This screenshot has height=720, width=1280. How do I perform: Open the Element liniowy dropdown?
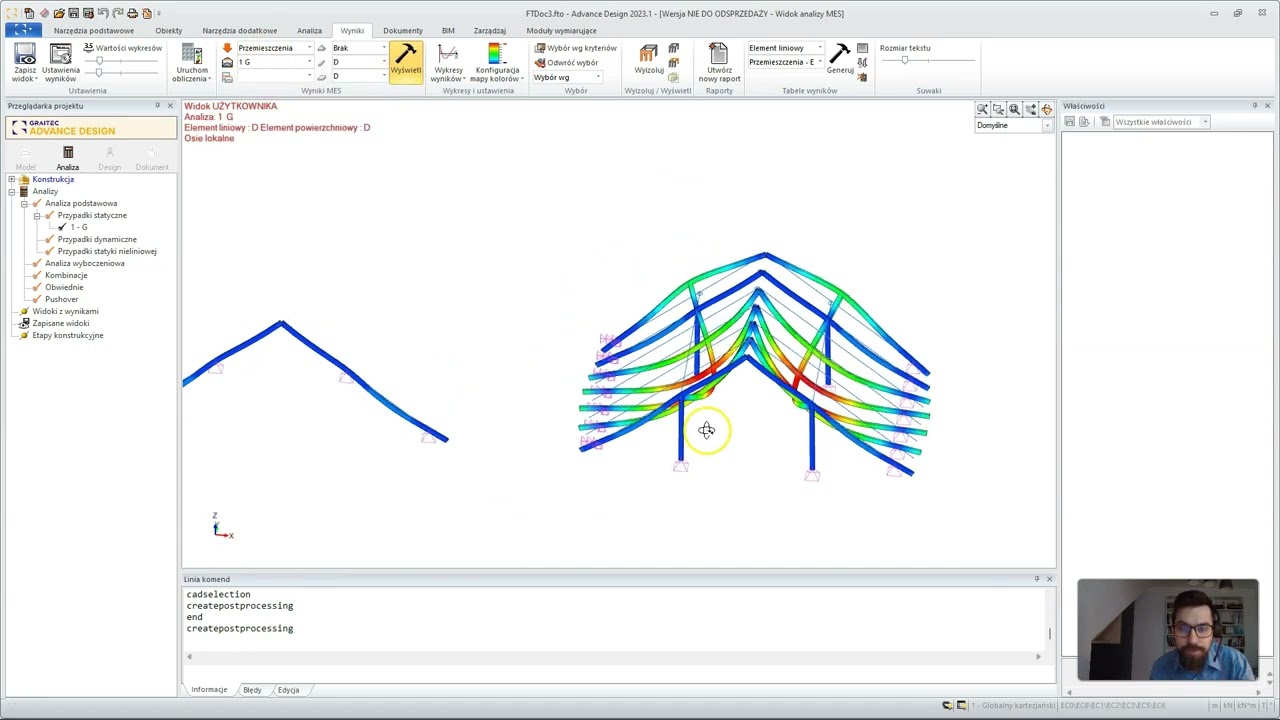click(819, 48)
